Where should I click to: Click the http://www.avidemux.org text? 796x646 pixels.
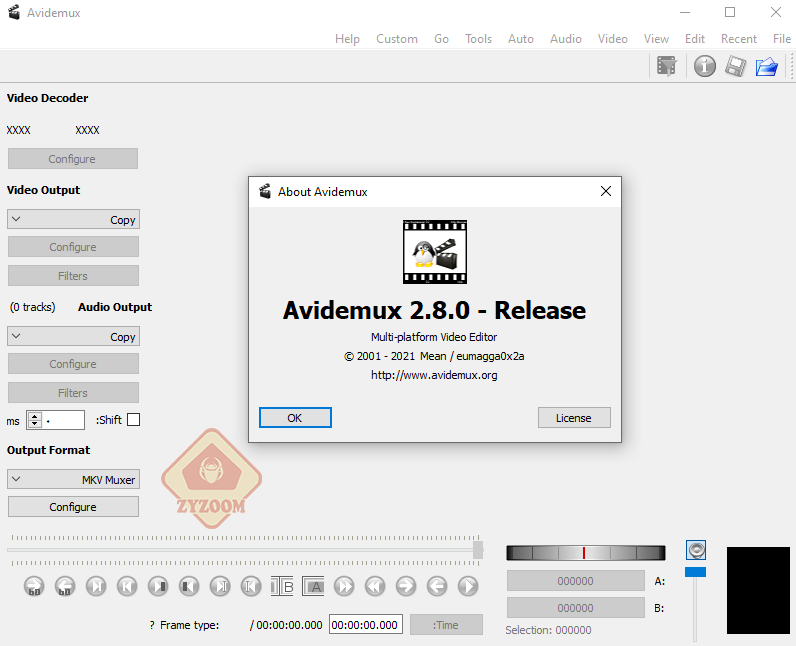435,376
